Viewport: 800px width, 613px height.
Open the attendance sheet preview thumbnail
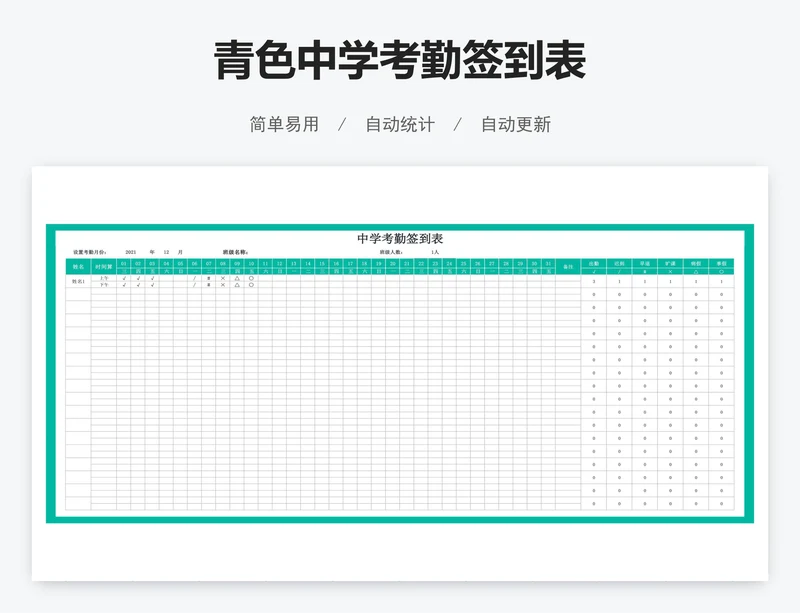pos(400,373)
